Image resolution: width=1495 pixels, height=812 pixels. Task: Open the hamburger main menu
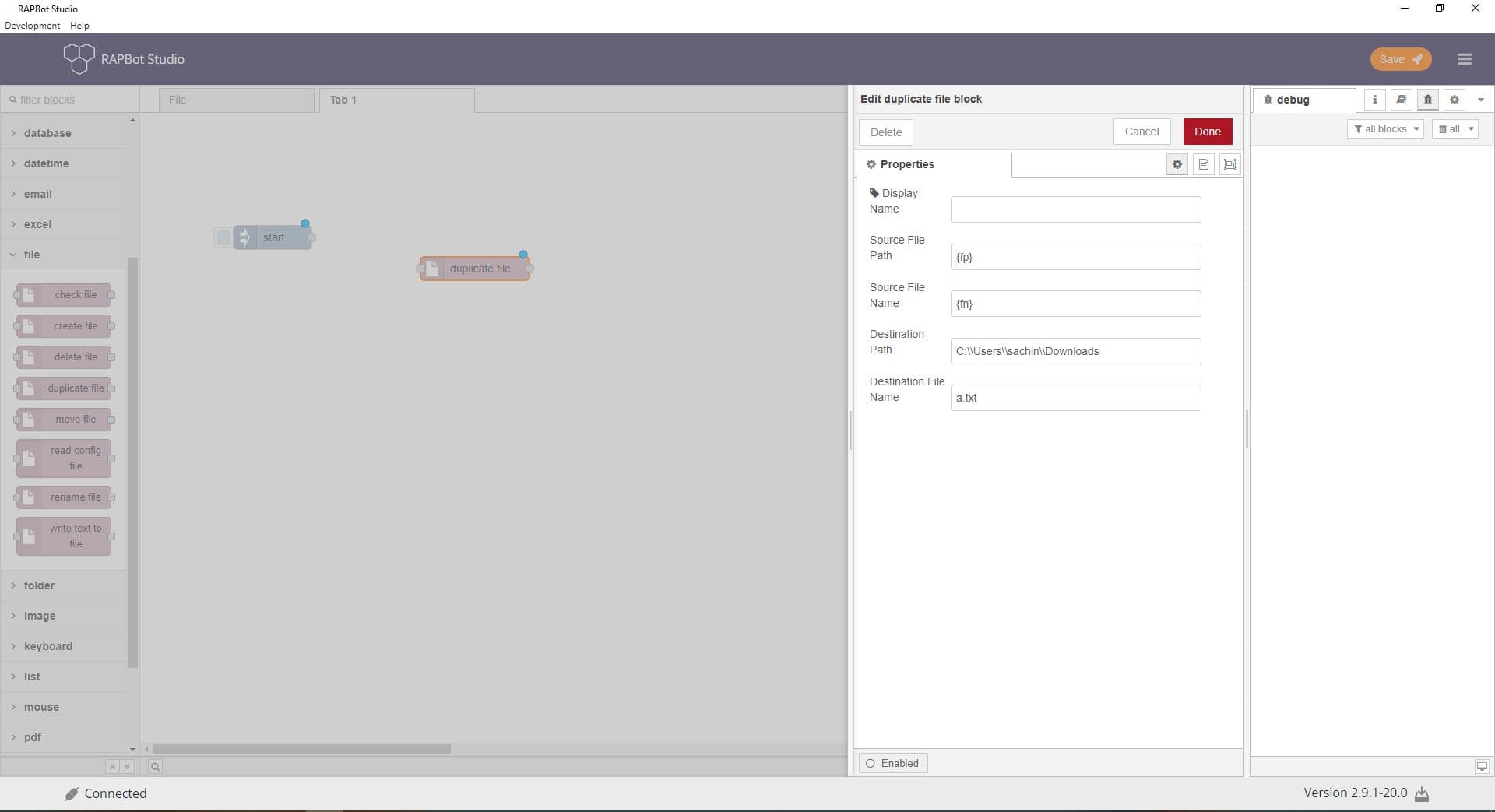(1464, 59)
